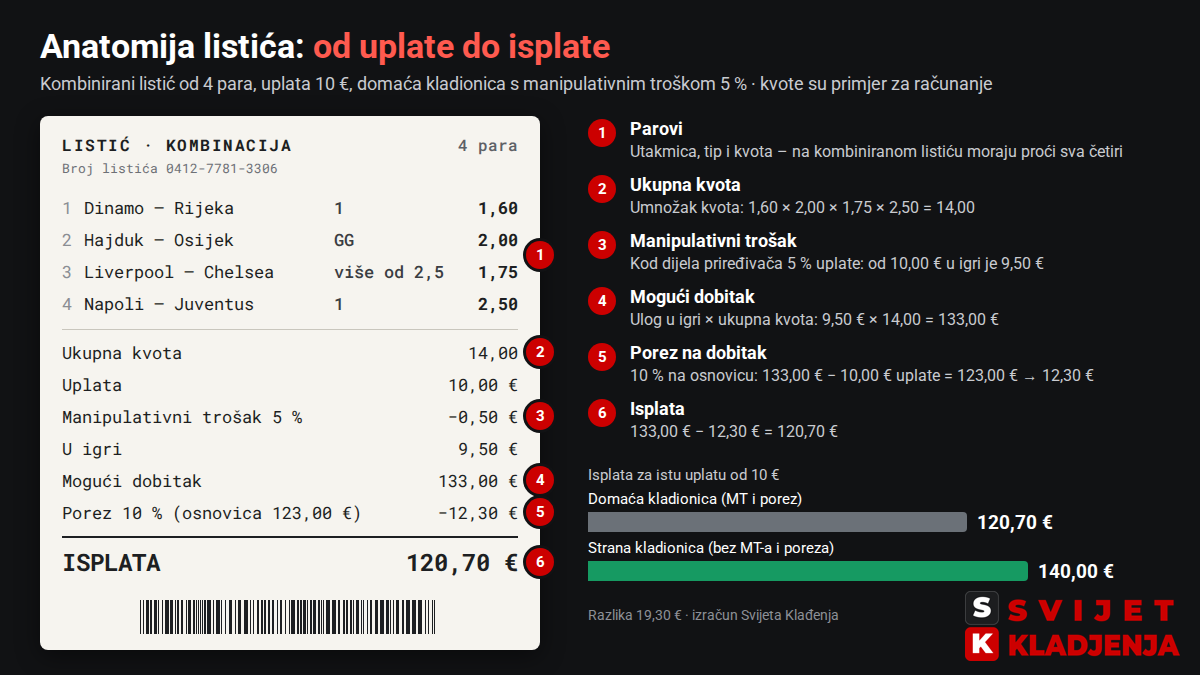Click odds "2,00" for Hajduk – Osijek
The height and width of the screenshot is (675, 1200).
498,241
